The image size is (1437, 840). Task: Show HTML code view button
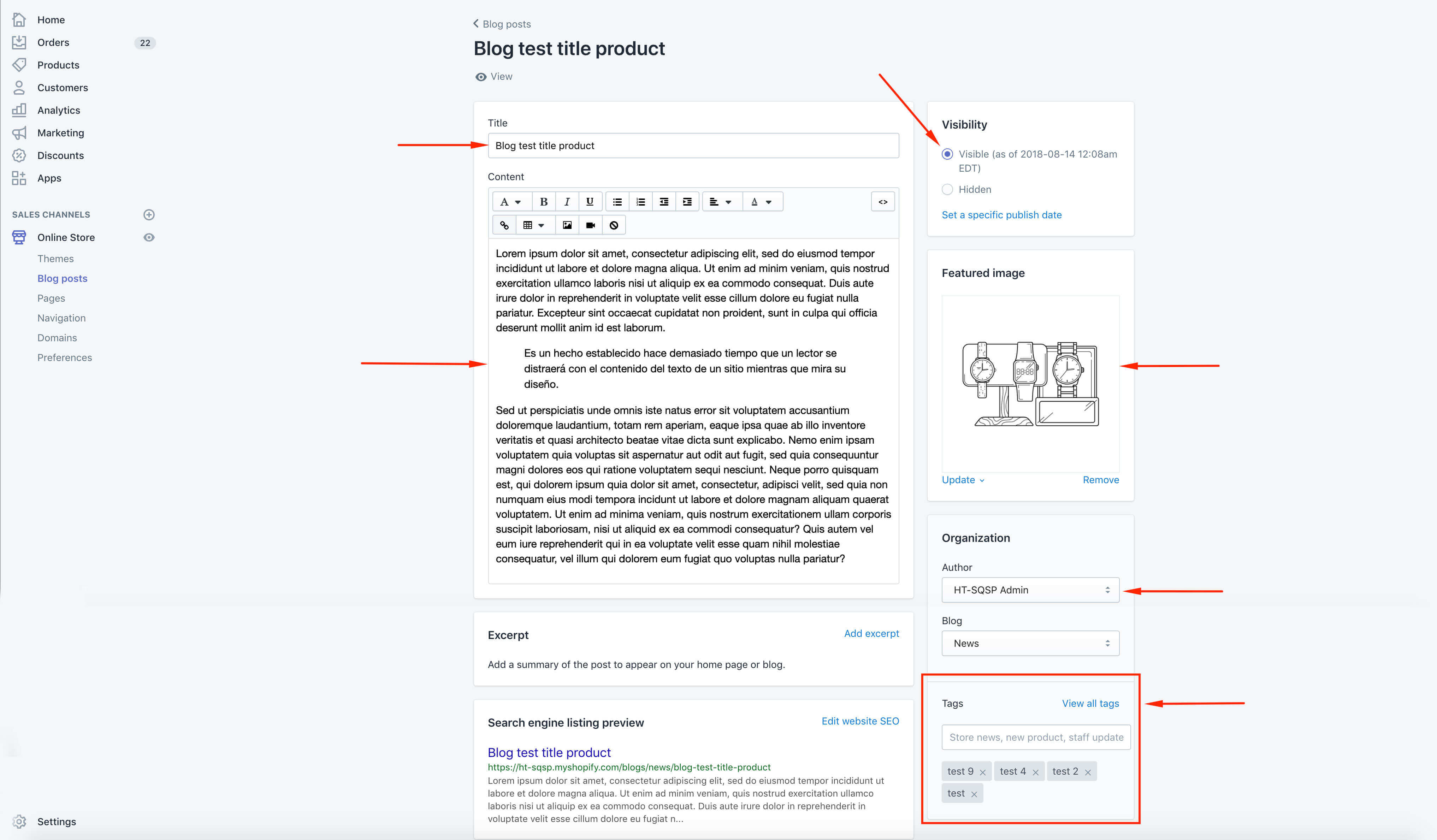883,202
